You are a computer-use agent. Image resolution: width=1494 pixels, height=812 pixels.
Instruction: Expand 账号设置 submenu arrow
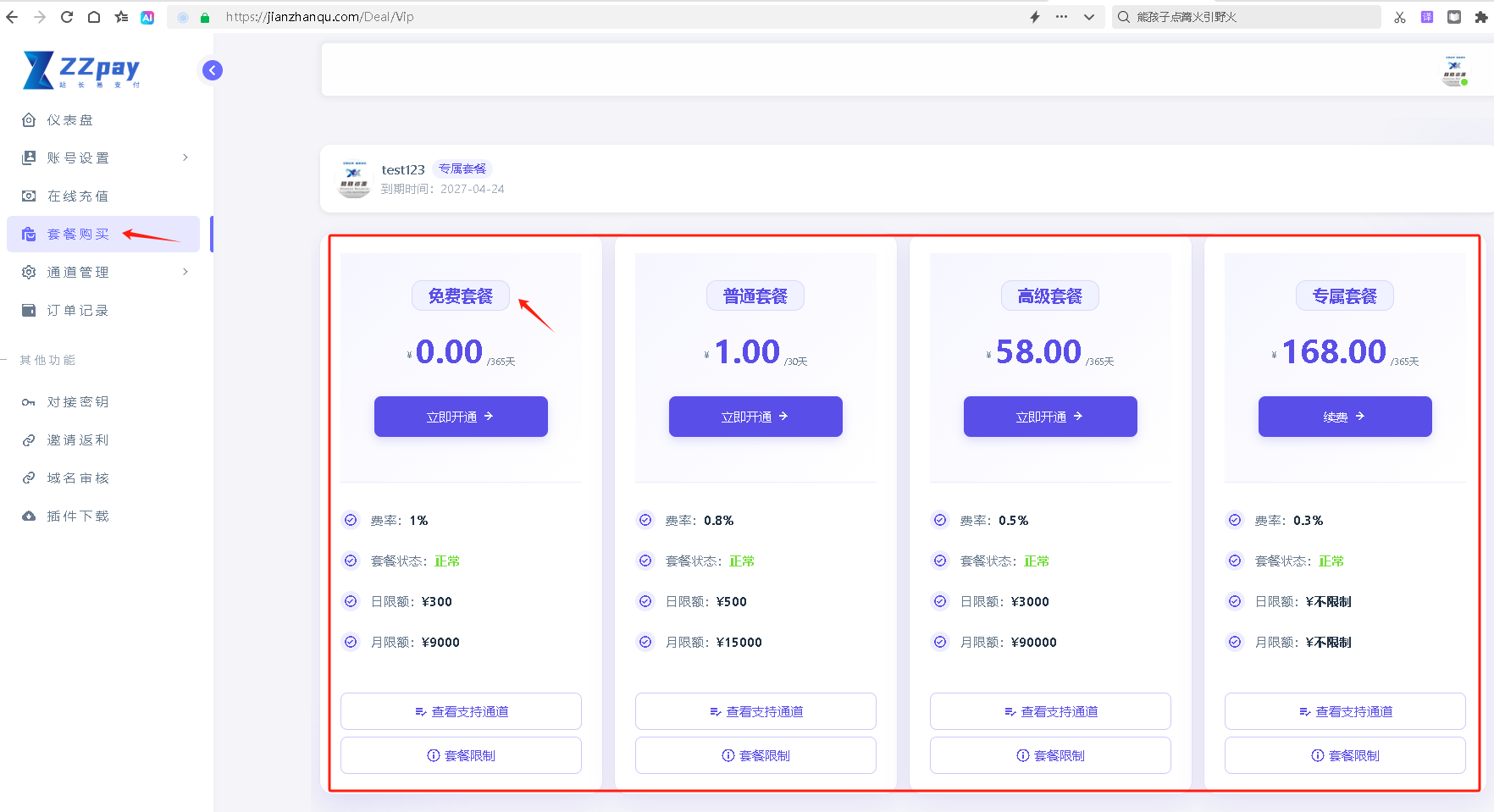click(x=185, y=157)
